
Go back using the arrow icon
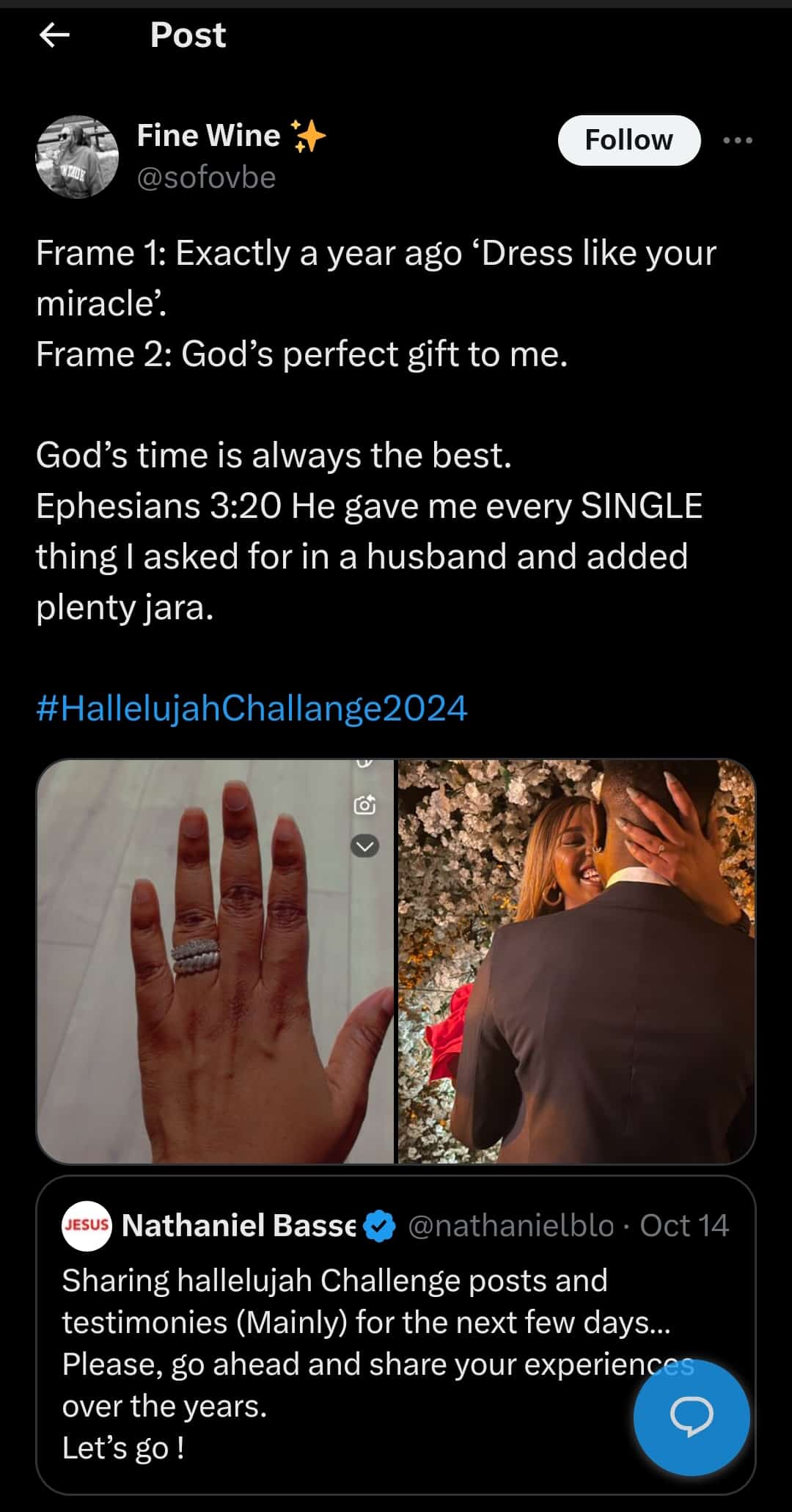click(54, 34)
